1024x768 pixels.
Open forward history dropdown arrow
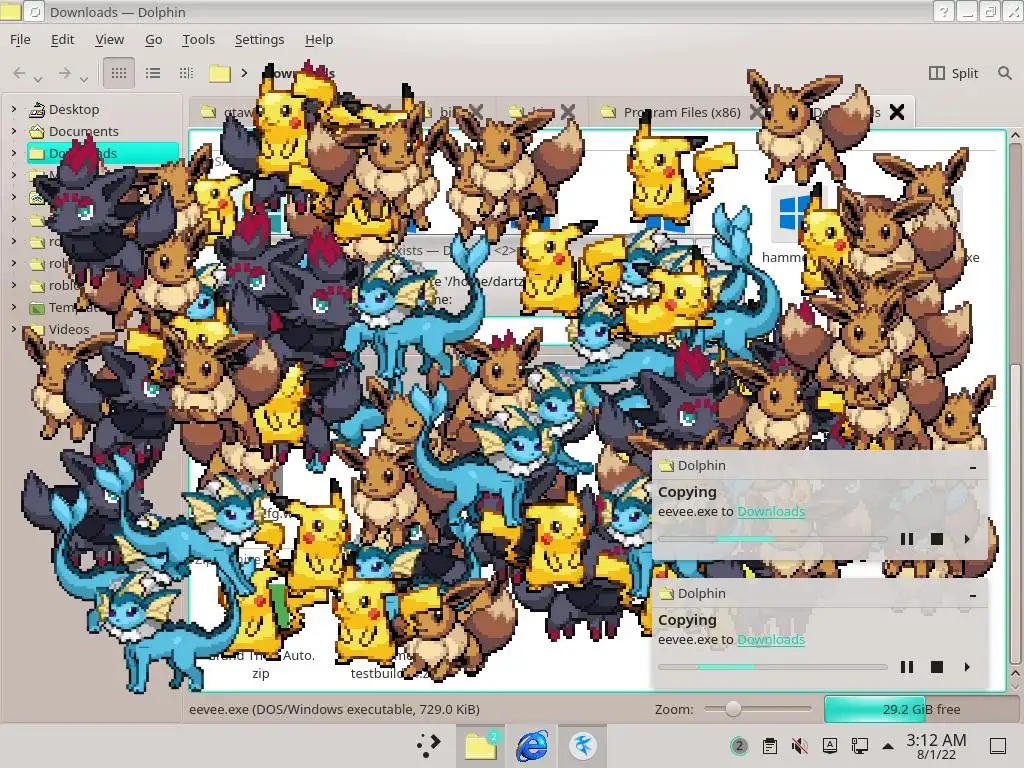84,79
